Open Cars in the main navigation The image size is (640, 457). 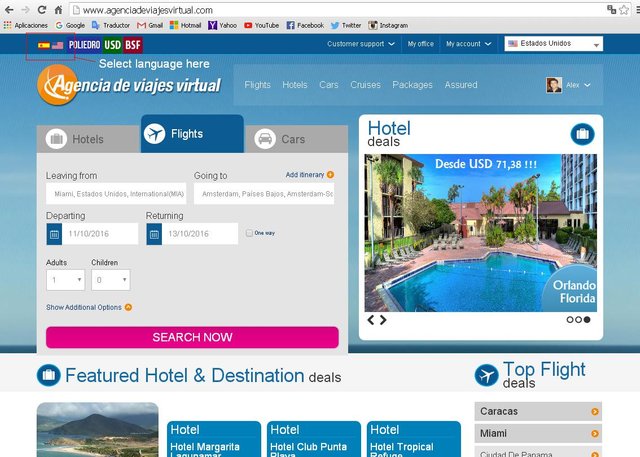click(329, 85)
